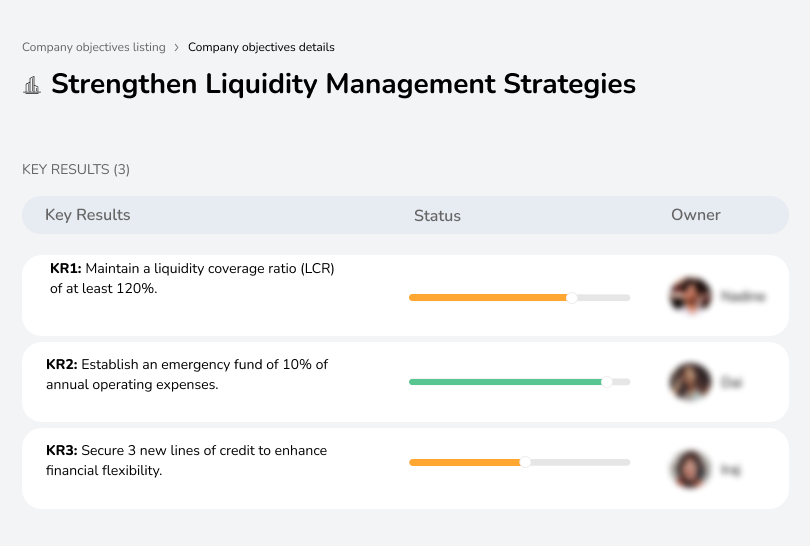The width and height of the screenshot is (810, 546).
Task: Select the Strengthen Liquidity Management Strategies title
Action: [x=343, y=84]
